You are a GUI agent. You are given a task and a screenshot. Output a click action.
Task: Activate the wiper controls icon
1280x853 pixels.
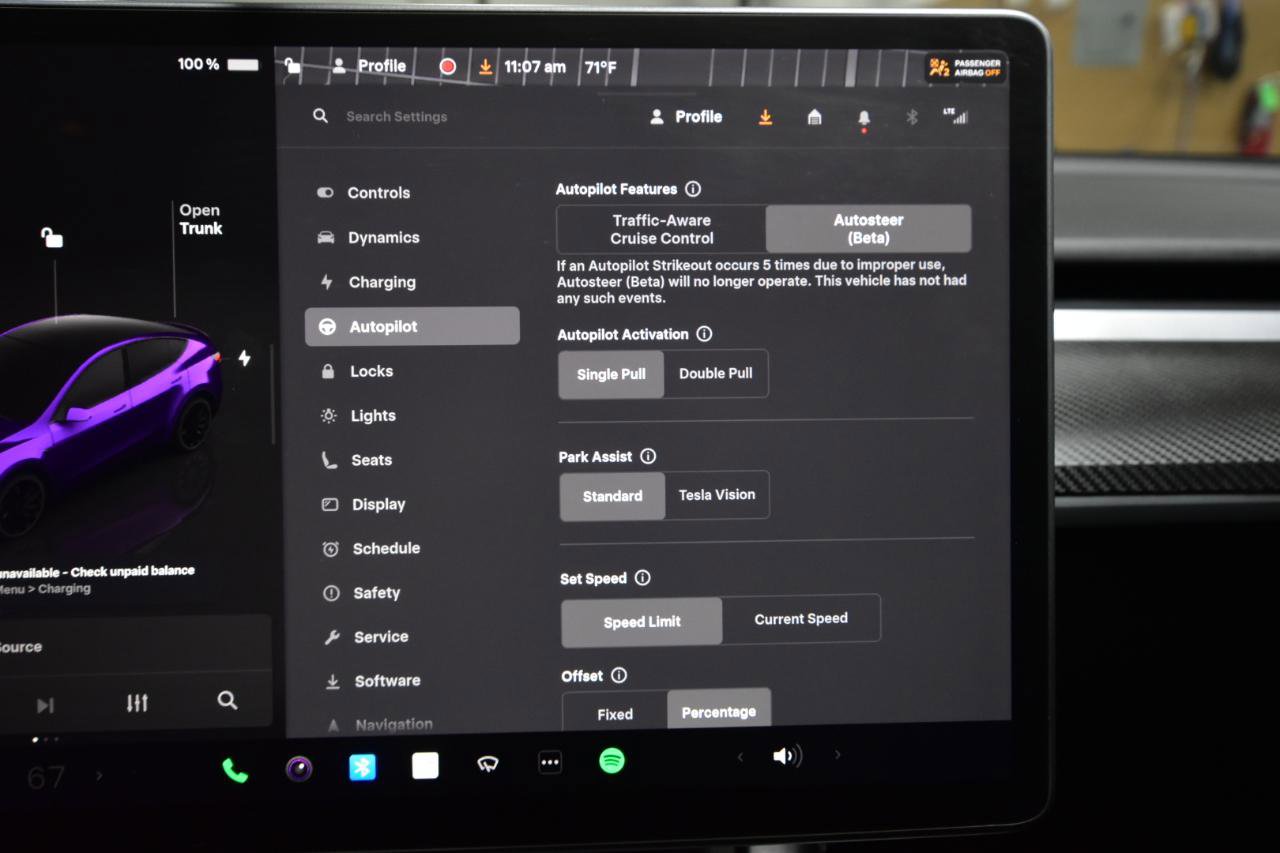click(x=488, y=764)
